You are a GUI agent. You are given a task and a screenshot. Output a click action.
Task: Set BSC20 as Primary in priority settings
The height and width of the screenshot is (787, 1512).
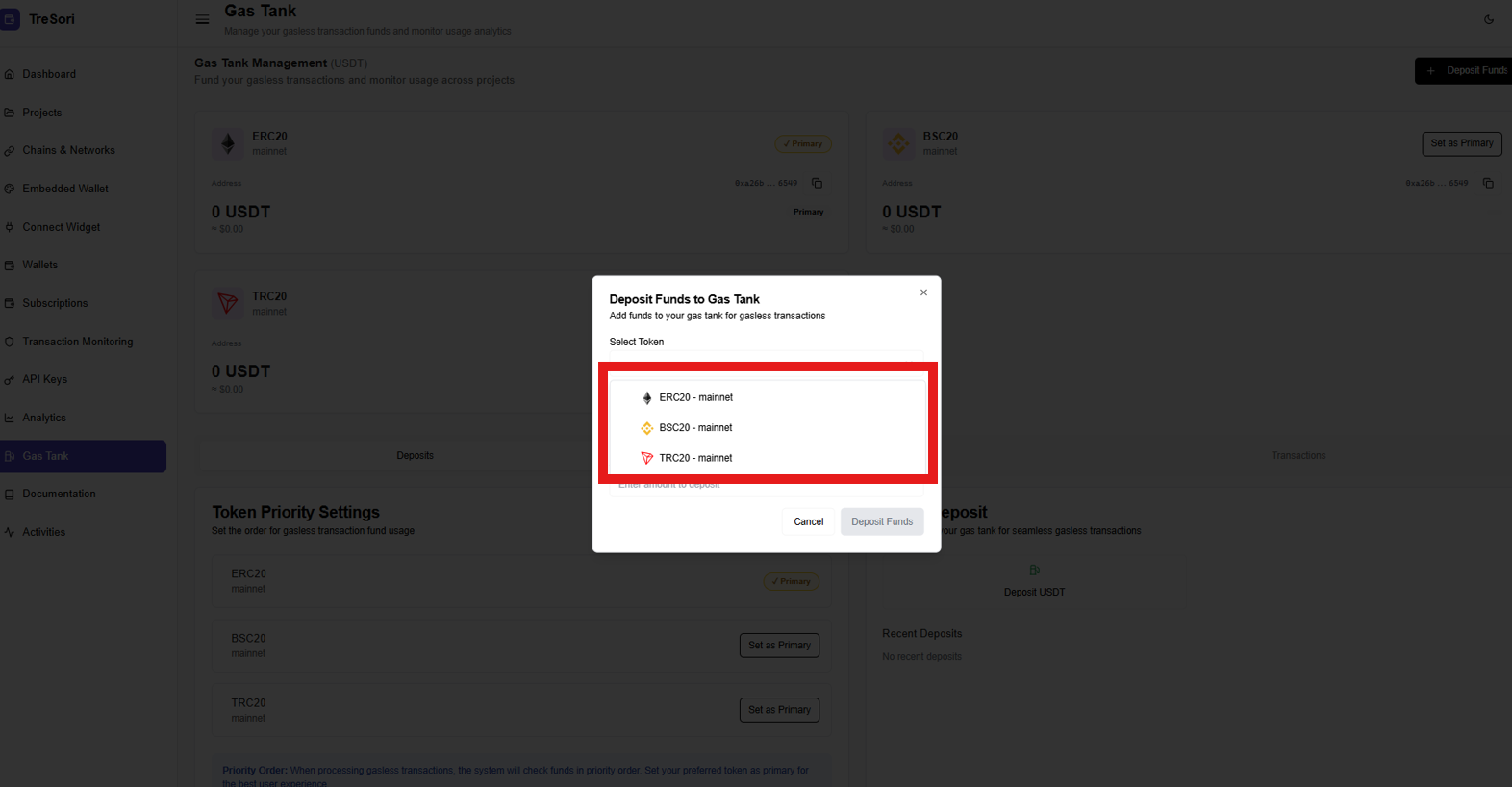coord(779,646)
